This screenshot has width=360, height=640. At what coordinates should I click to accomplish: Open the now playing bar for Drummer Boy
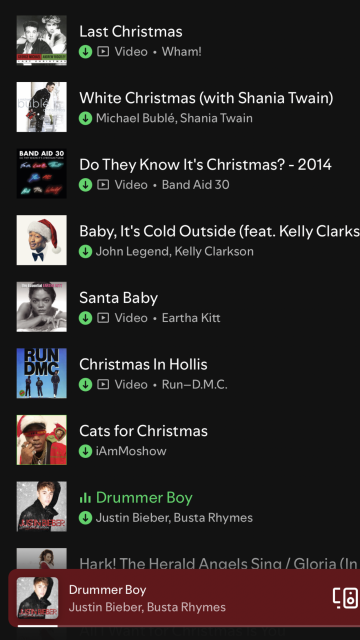click(x=184, y=598)
